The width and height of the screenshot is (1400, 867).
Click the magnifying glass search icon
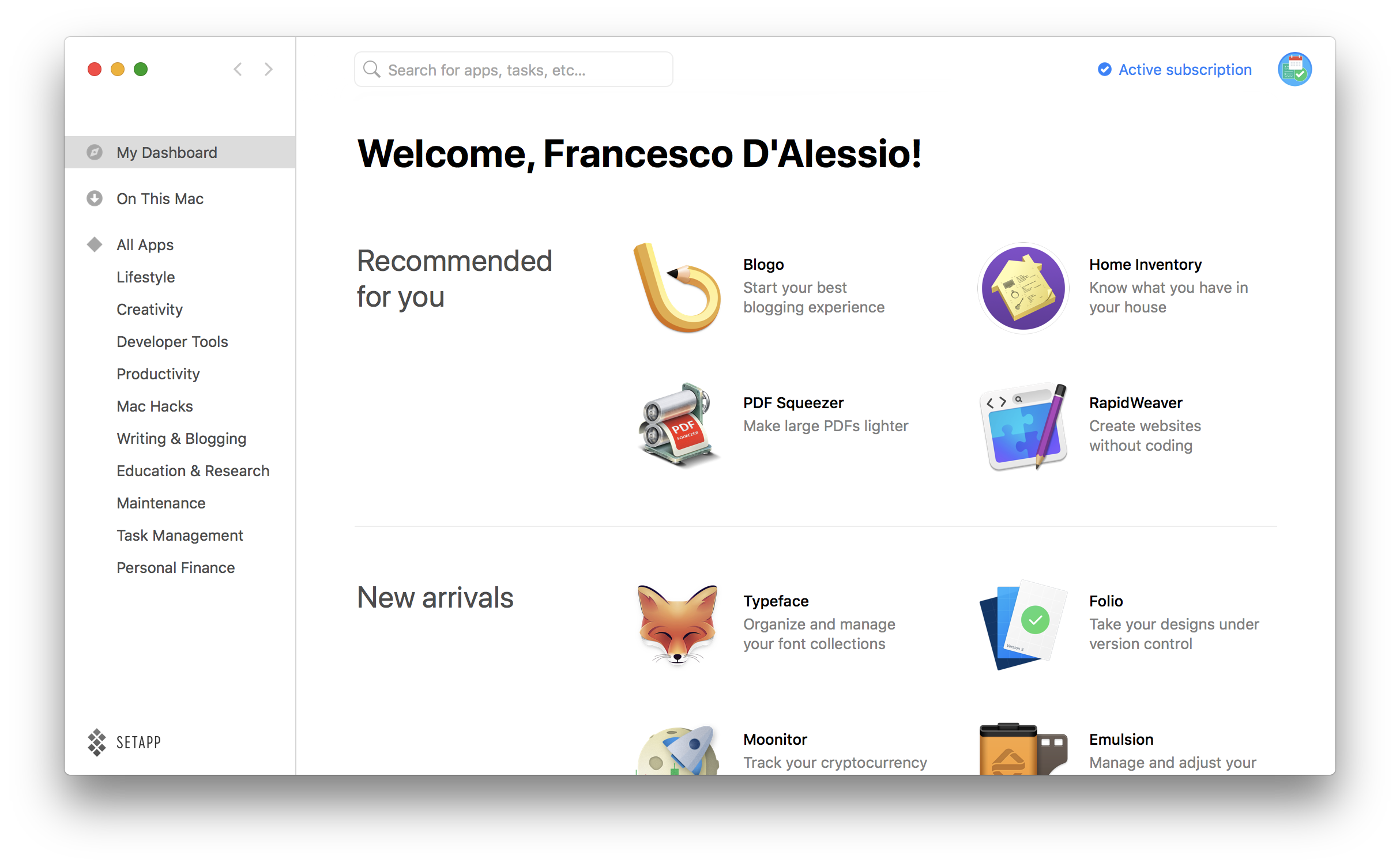point(371,69)
